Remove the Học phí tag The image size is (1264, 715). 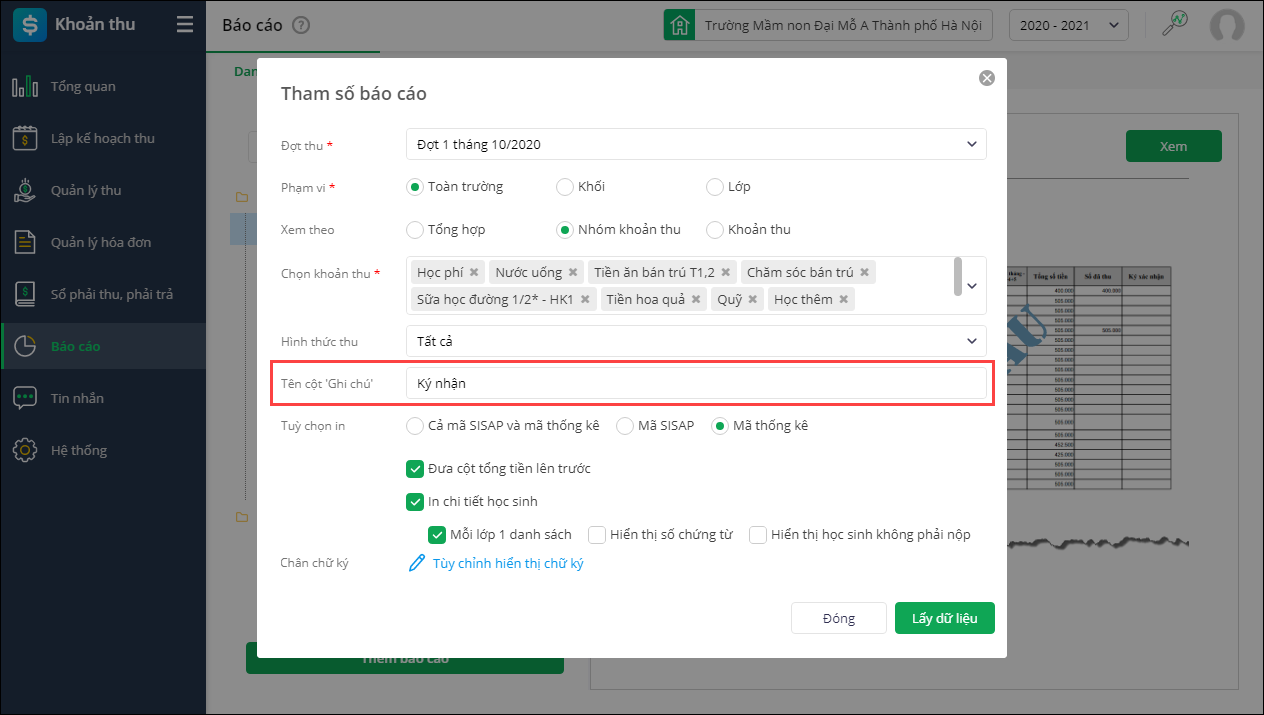474,272
